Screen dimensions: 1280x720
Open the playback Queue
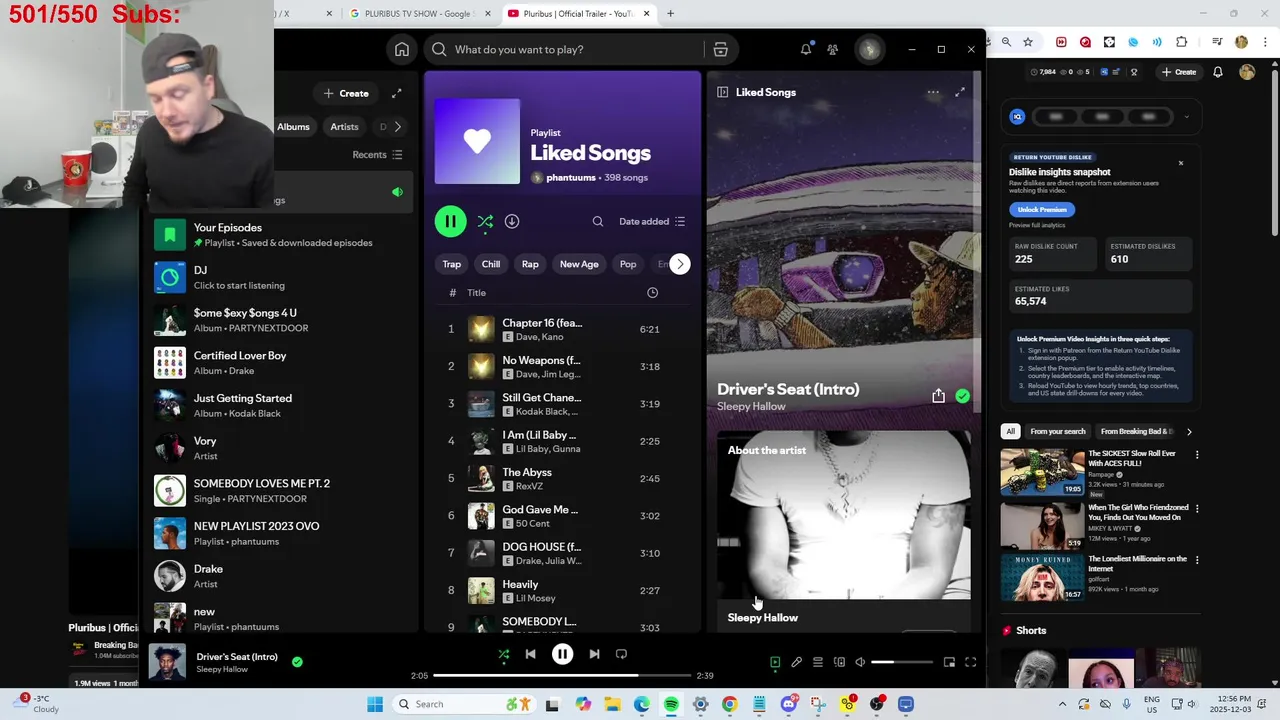tap(817, 662)
